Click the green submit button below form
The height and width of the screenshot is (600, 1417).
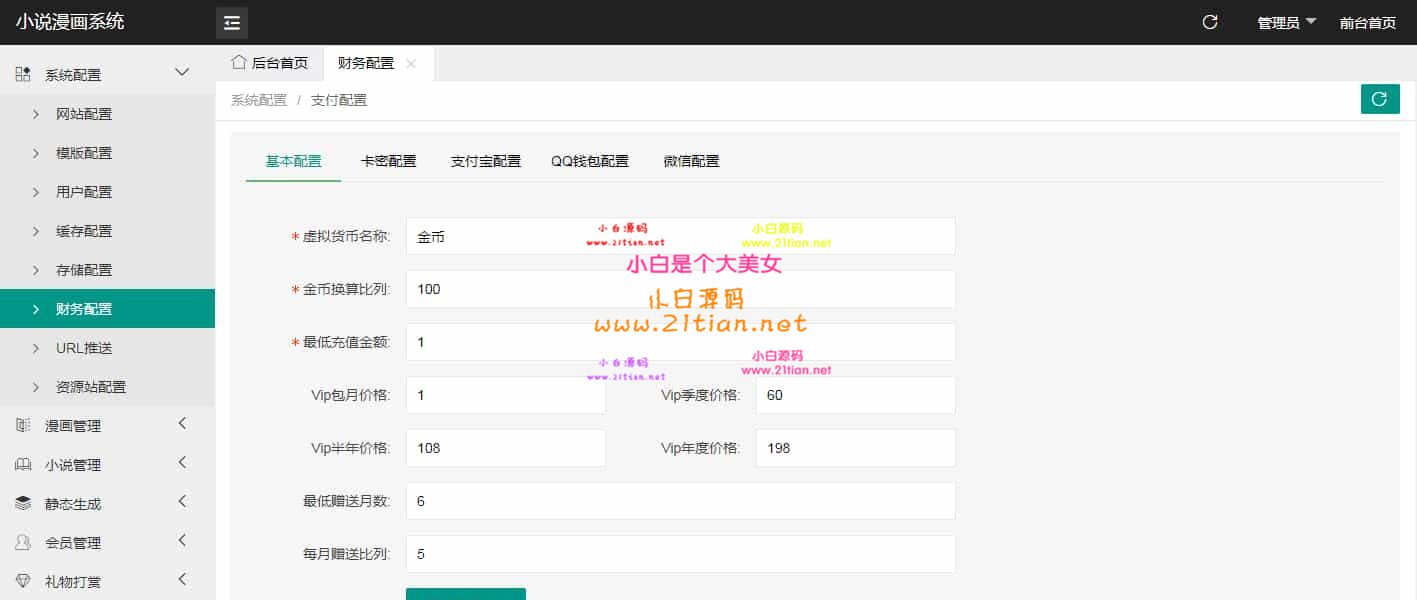click(466, 594)
